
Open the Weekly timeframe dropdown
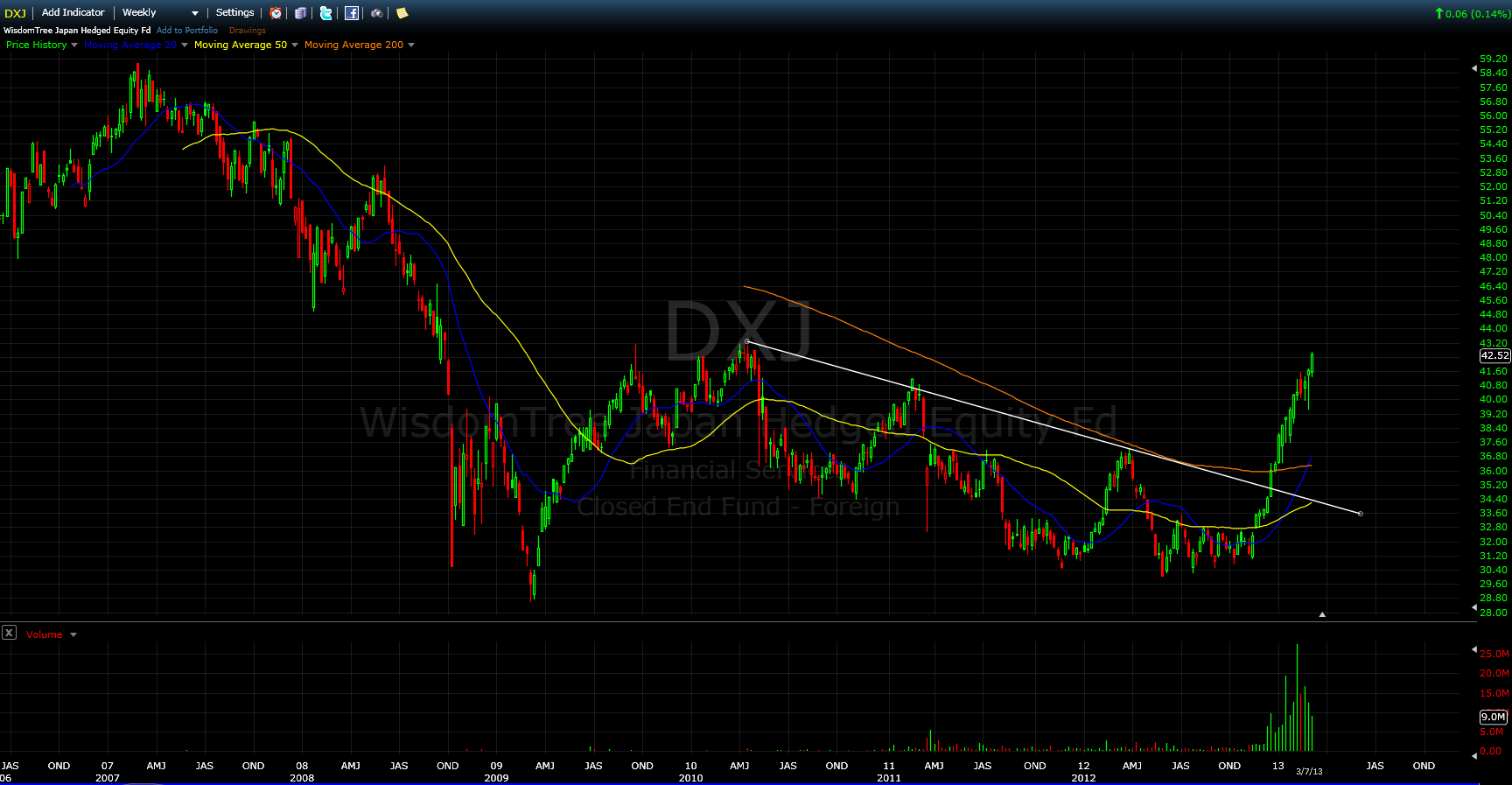[160, 12]
